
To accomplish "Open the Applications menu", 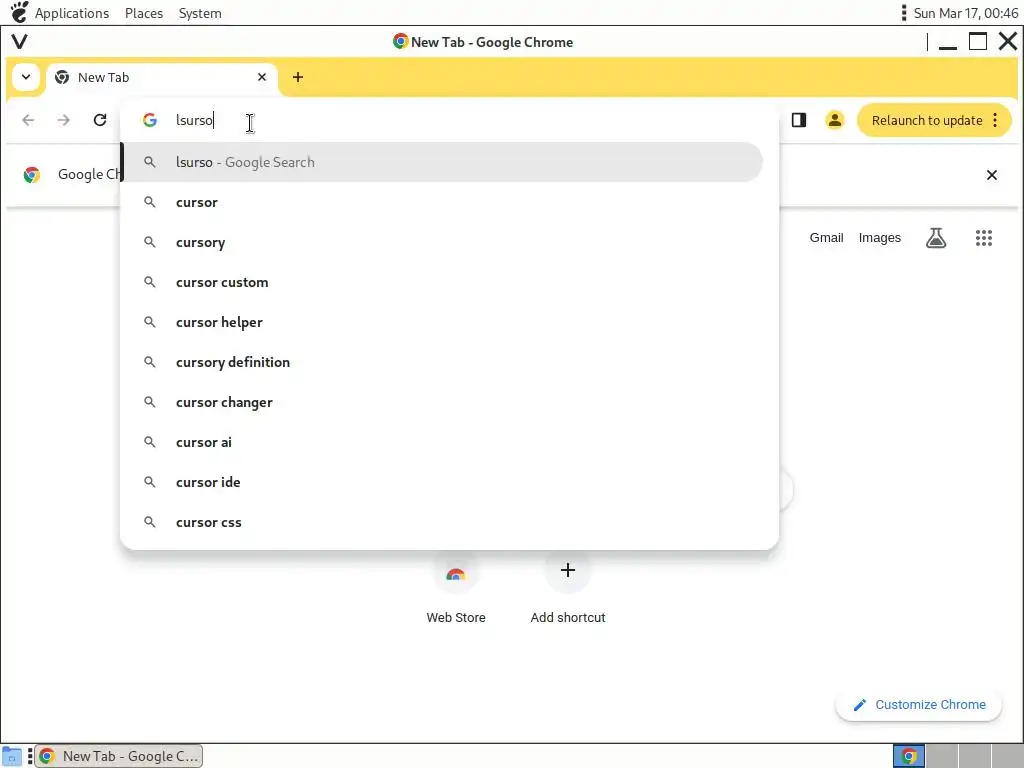I will (72, 13).
